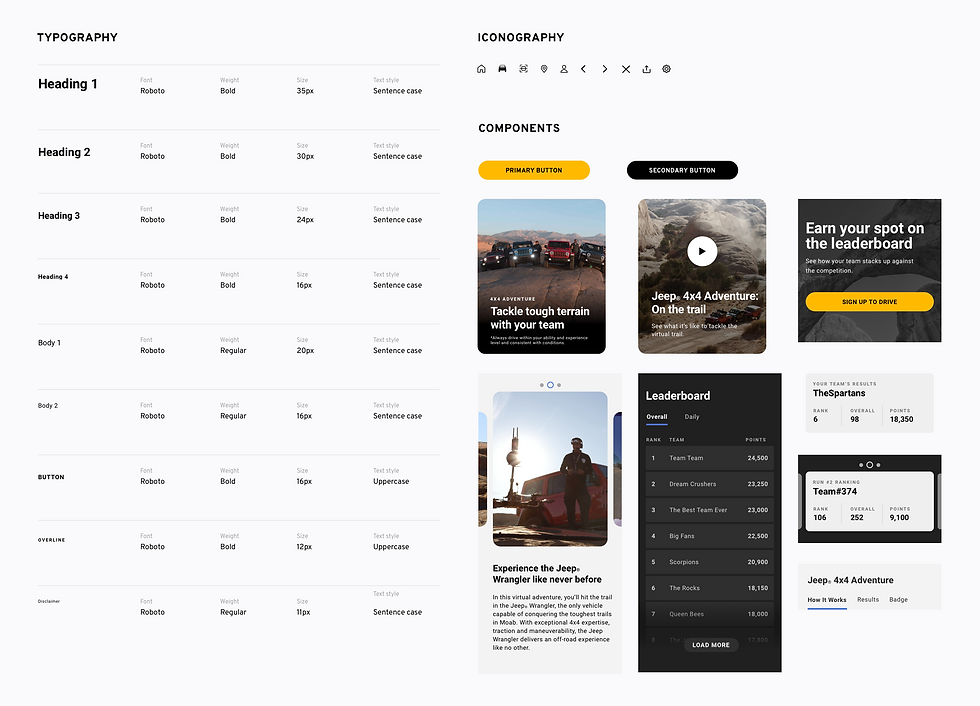The image size is (980, 706).
Task: Play the Jeep 4x4 Adventure video
Action: pos(702,251)
